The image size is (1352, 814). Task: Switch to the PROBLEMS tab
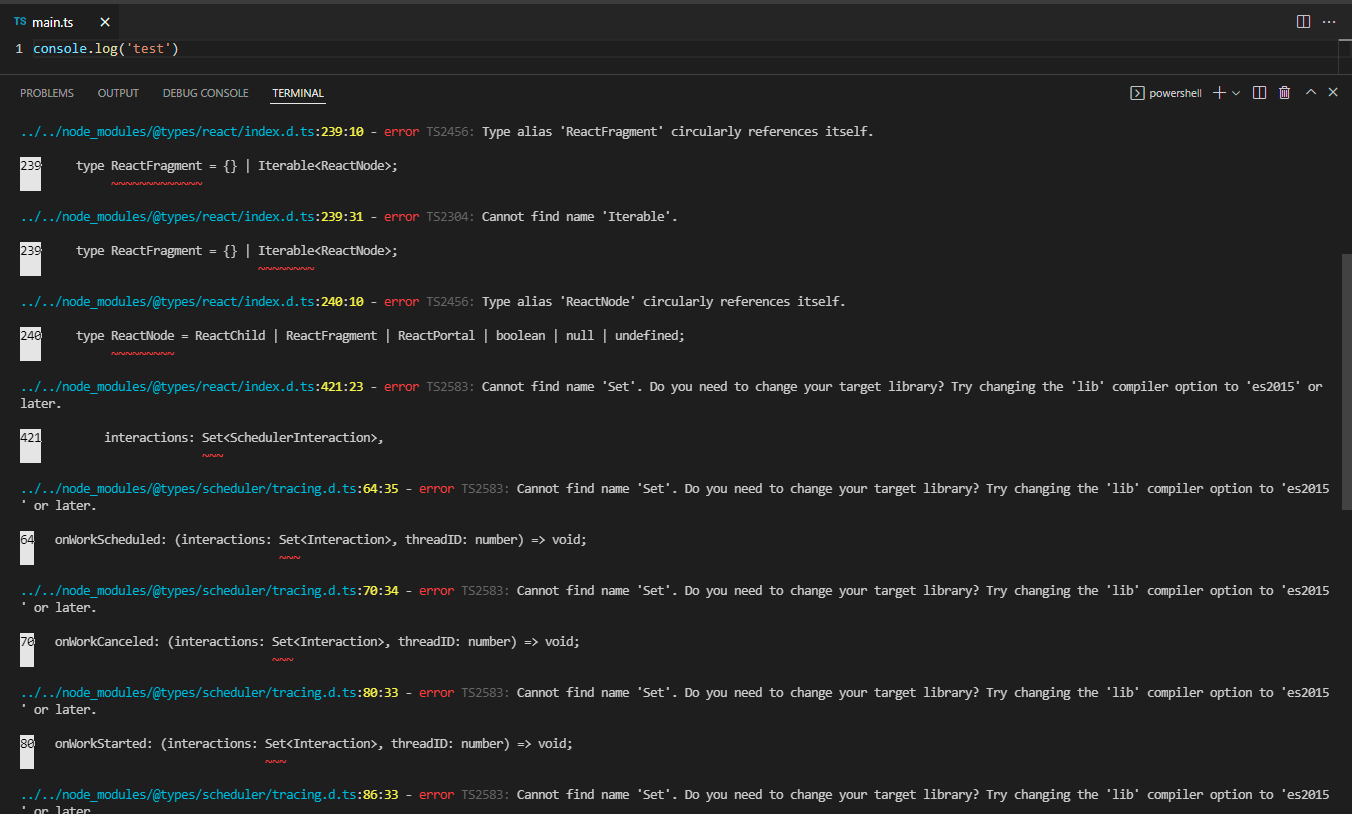(46, 92)
